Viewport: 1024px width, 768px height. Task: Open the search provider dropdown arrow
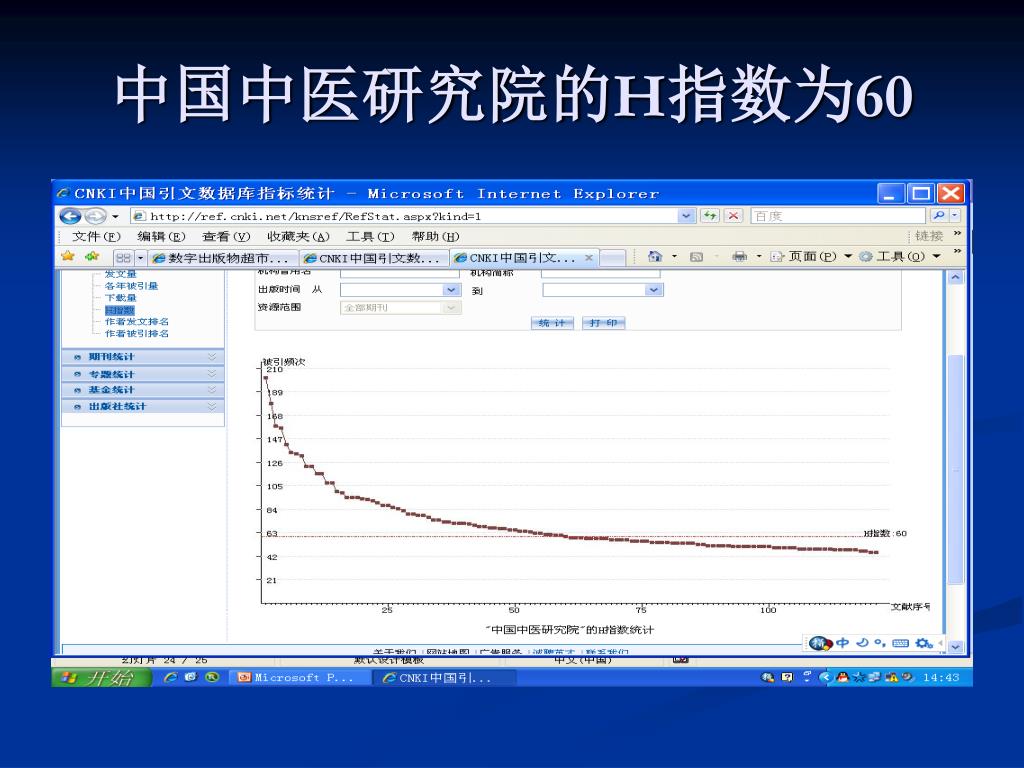pyautogui.click(x=955, y=216)
